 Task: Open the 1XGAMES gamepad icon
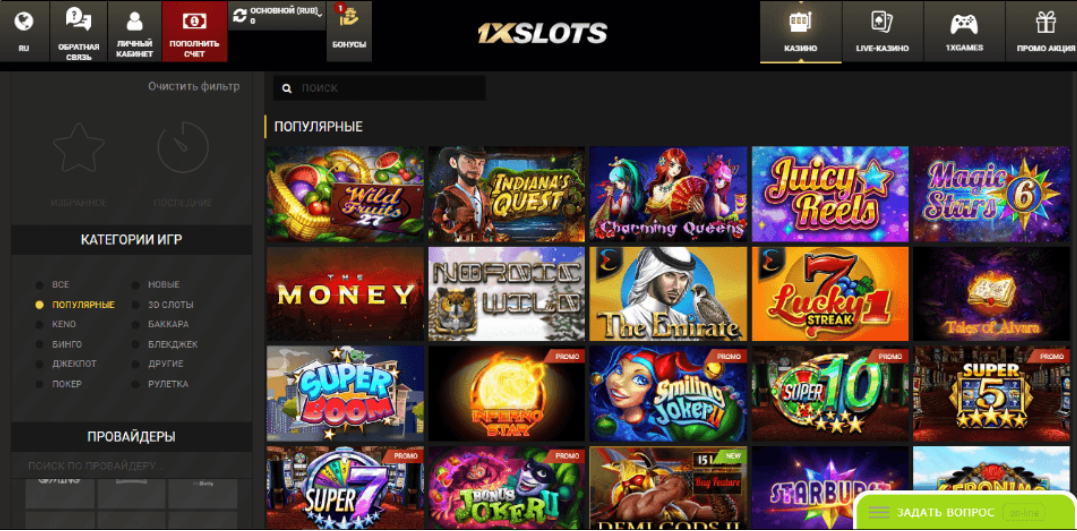[964, 24]
